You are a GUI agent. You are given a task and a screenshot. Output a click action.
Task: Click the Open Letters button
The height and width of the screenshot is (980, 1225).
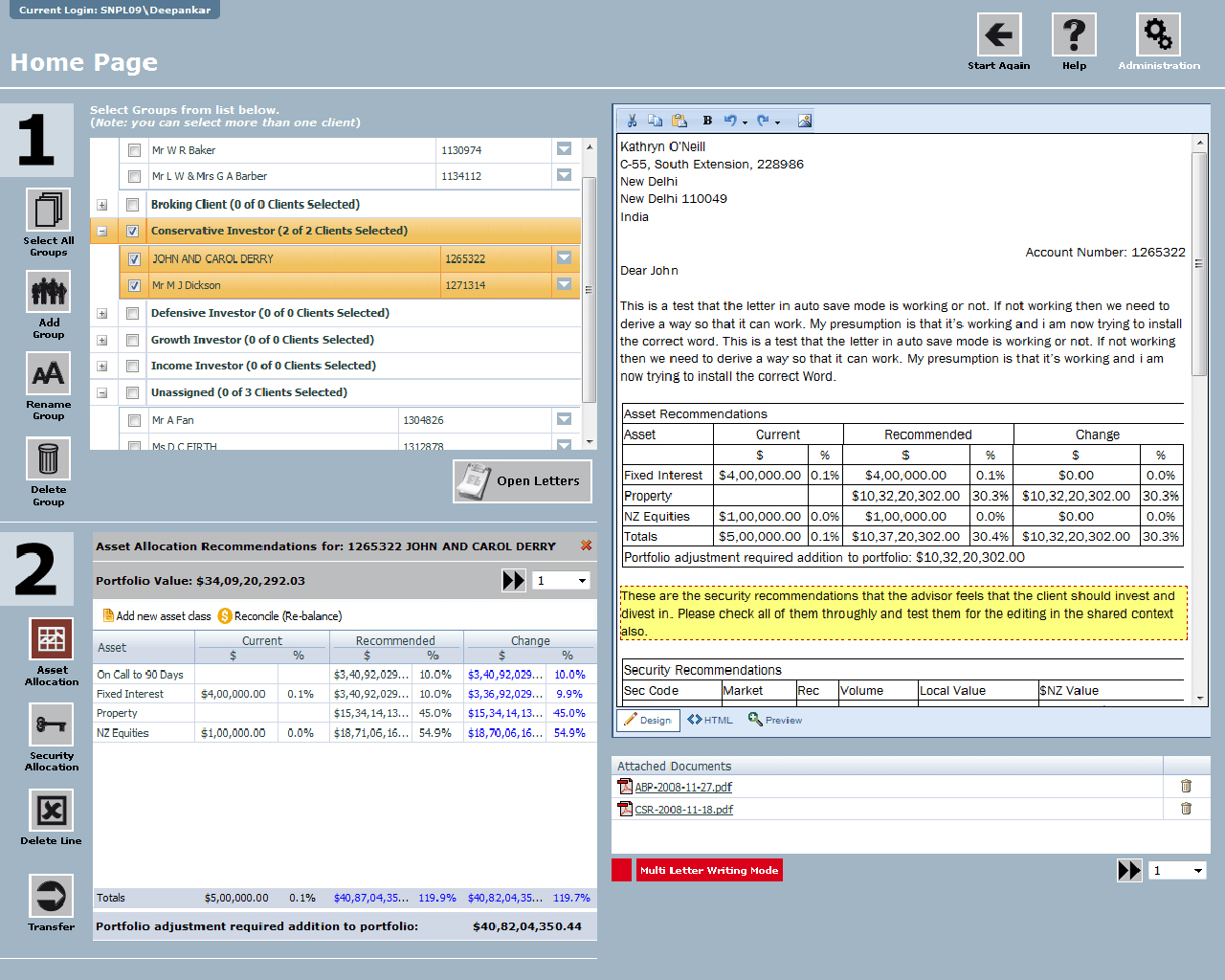tap(523, 481)
